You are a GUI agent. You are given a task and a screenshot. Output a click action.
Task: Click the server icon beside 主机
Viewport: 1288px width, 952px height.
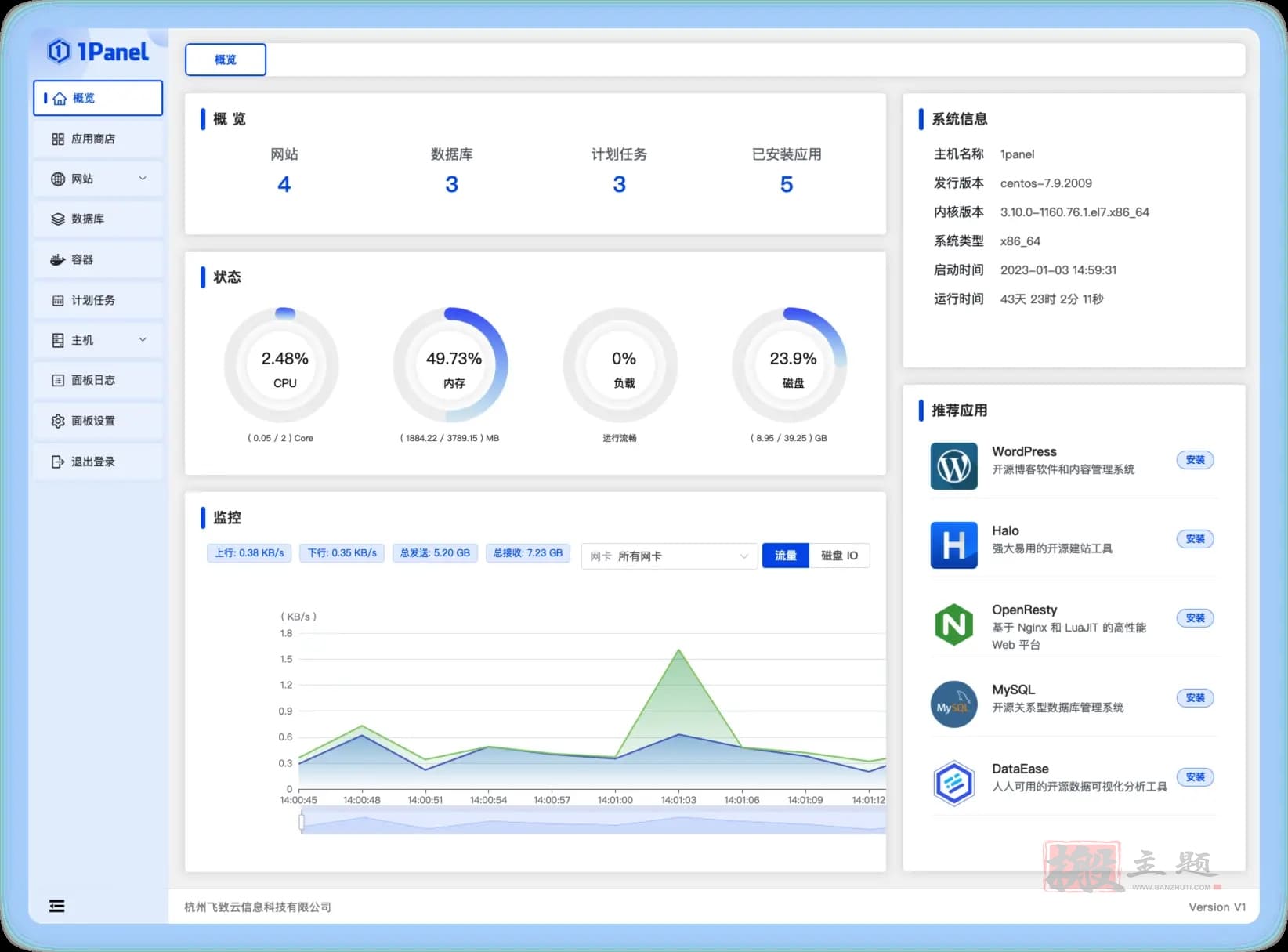point(58,340)
